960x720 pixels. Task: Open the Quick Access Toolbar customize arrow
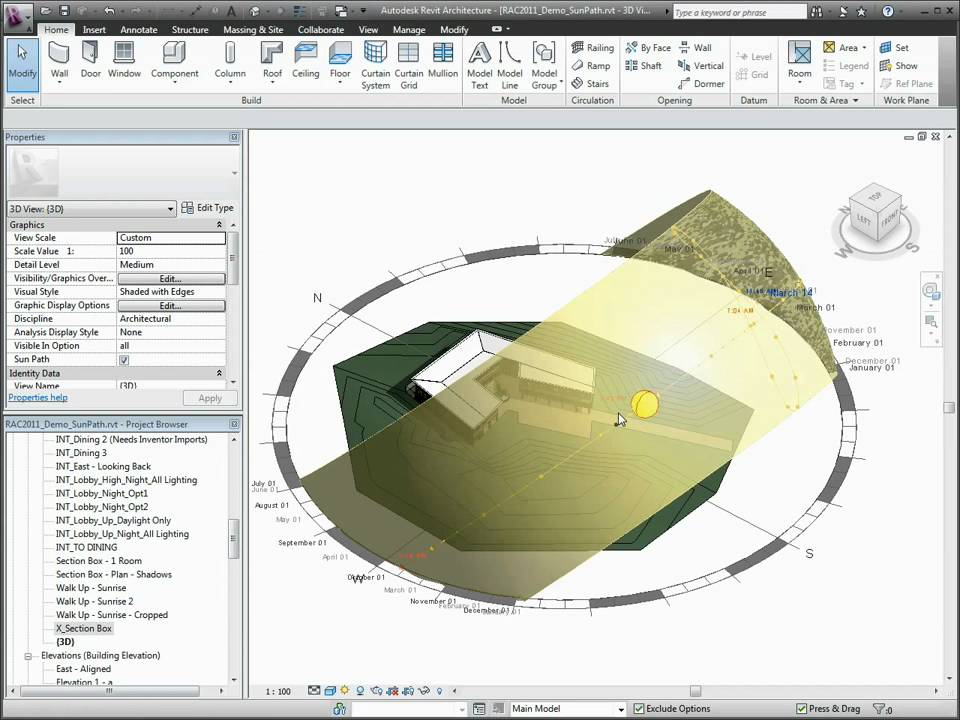click(x=363, y=10)
